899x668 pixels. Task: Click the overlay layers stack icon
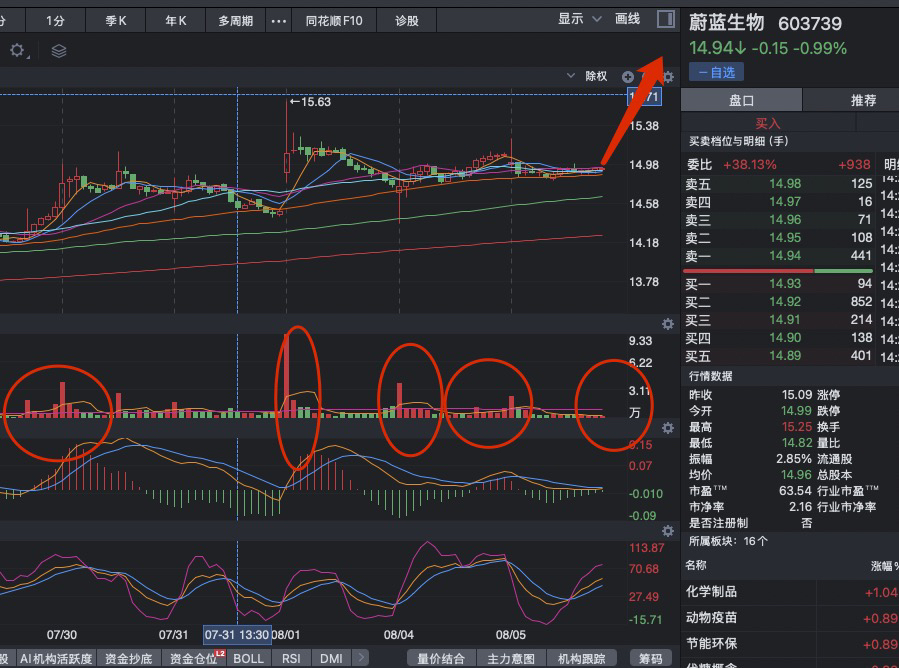58,51
